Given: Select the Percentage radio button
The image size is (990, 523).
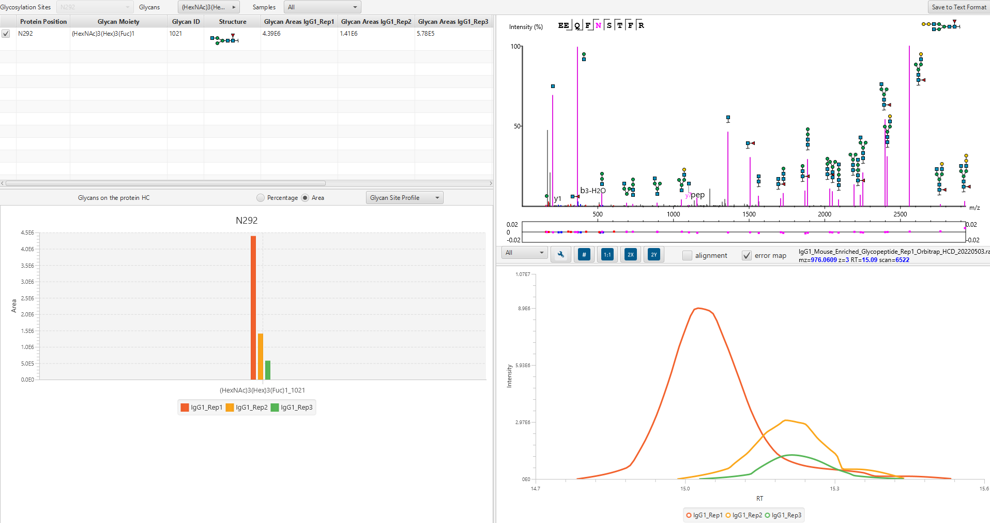Looking at the screenshot, I should coord(260,198).
